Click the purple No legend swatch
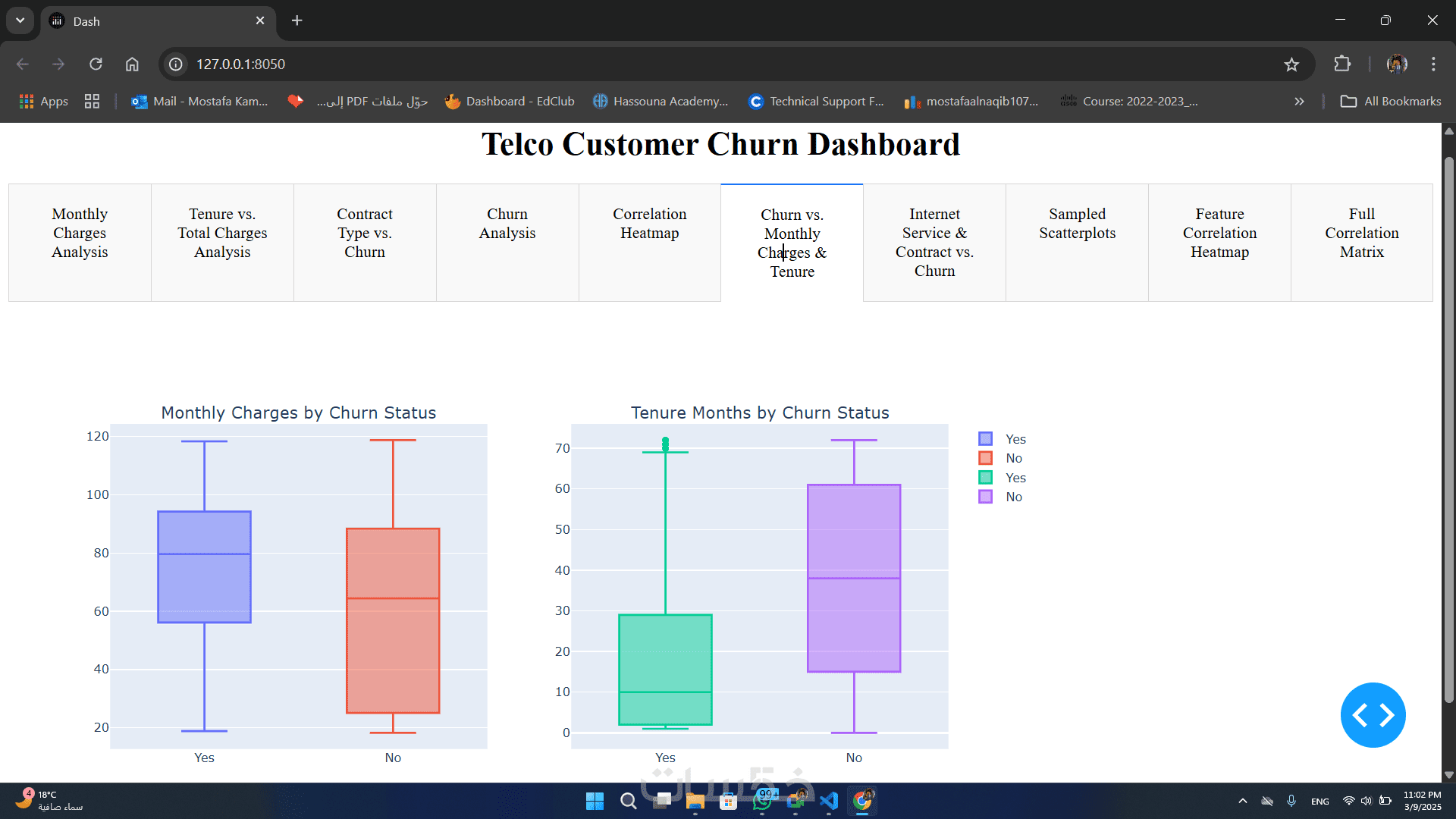Screen dimensions: 1456x819 (x=985, y=497)
